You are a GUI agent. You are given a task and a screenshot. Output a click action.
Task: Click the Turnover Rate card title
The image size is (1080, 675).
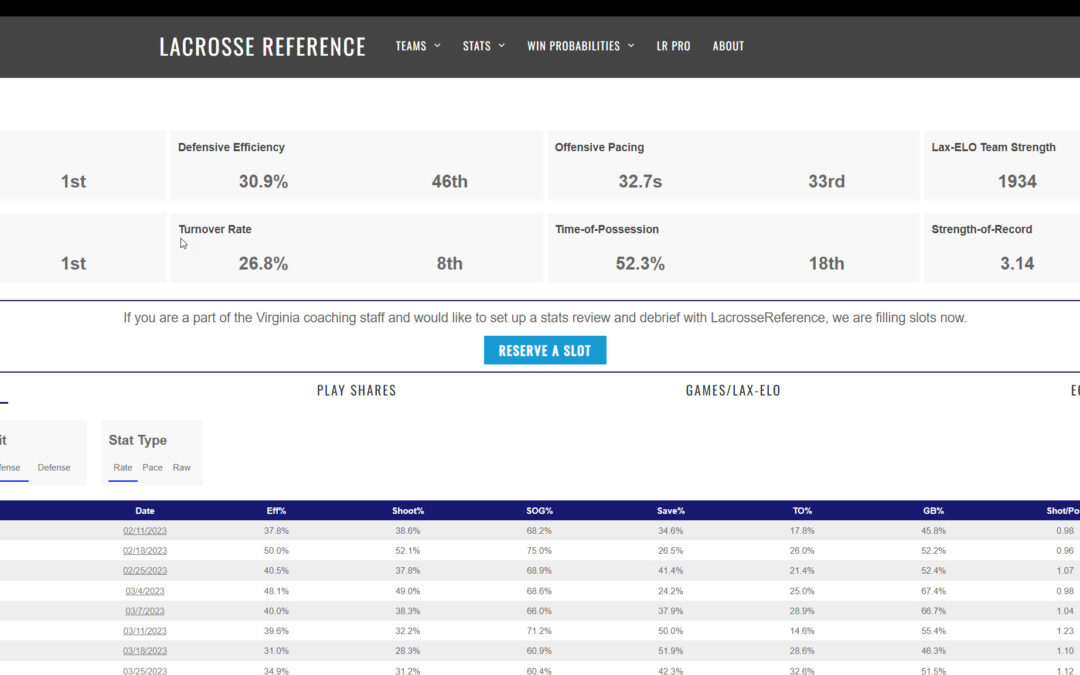click(215, 229)
